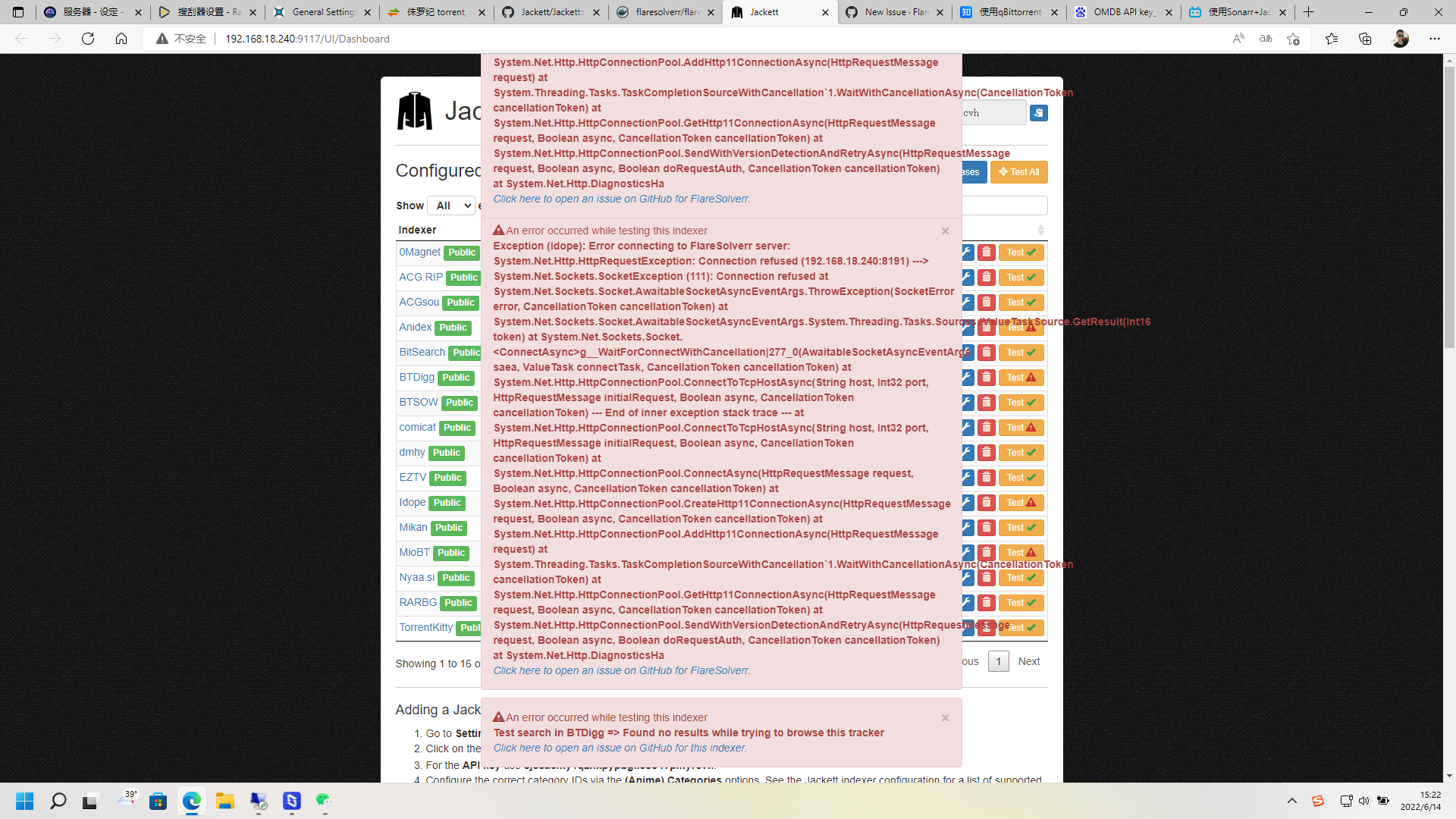Delete the Nyaa.si indexer using the trash icon
This screenshot has width=1456, height=819.
click(x=987, y=577)
